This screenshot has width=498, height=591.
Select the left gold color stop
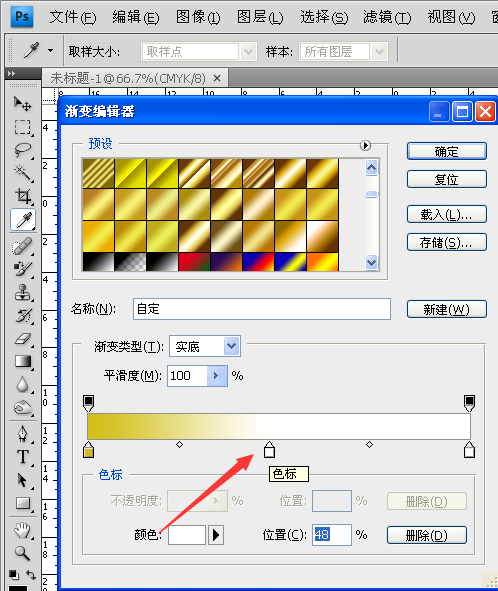coord(88,450)
